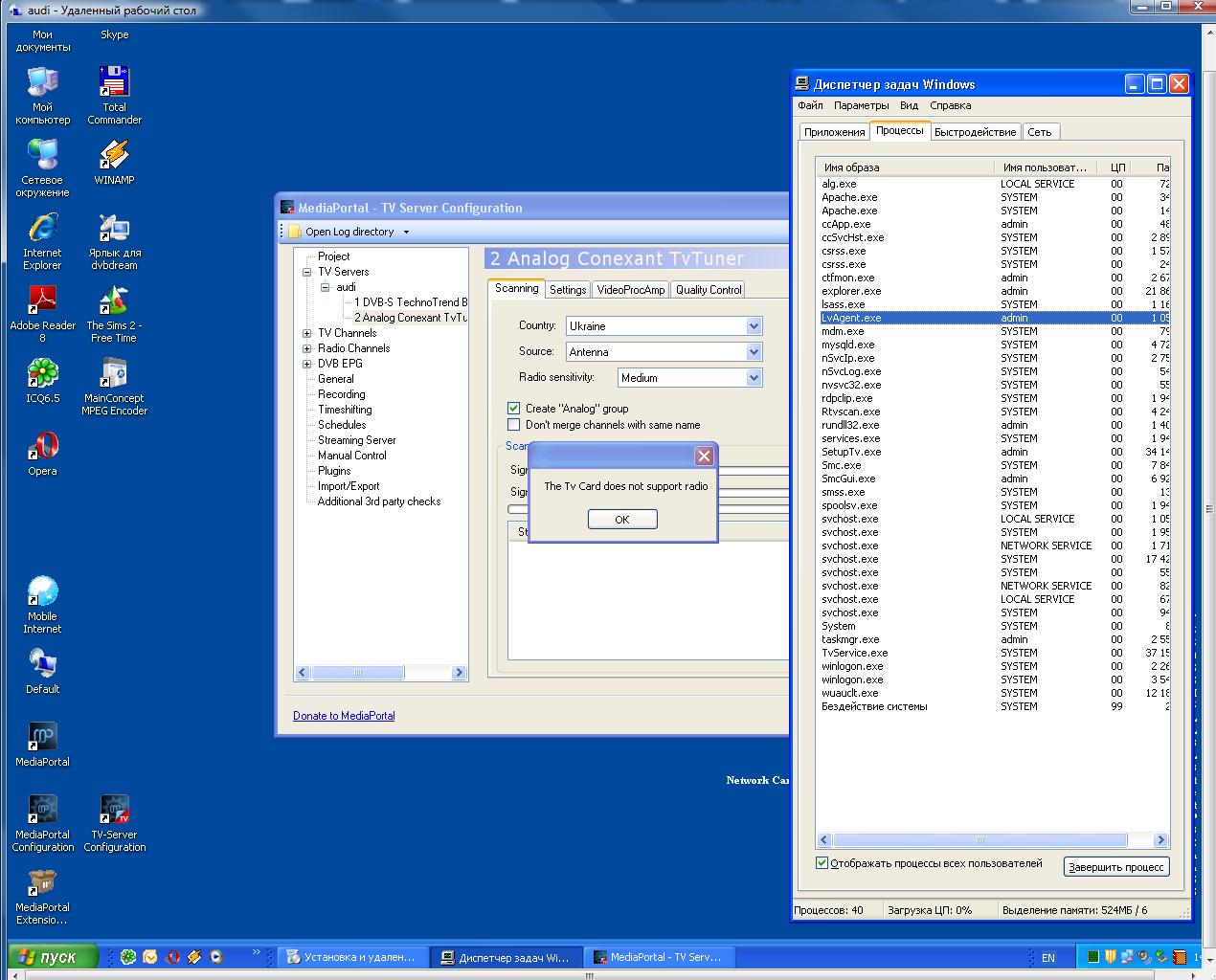Enable Don't merge channels with same name
Viewport: 1216px width, 980px height.
[514, 424]
